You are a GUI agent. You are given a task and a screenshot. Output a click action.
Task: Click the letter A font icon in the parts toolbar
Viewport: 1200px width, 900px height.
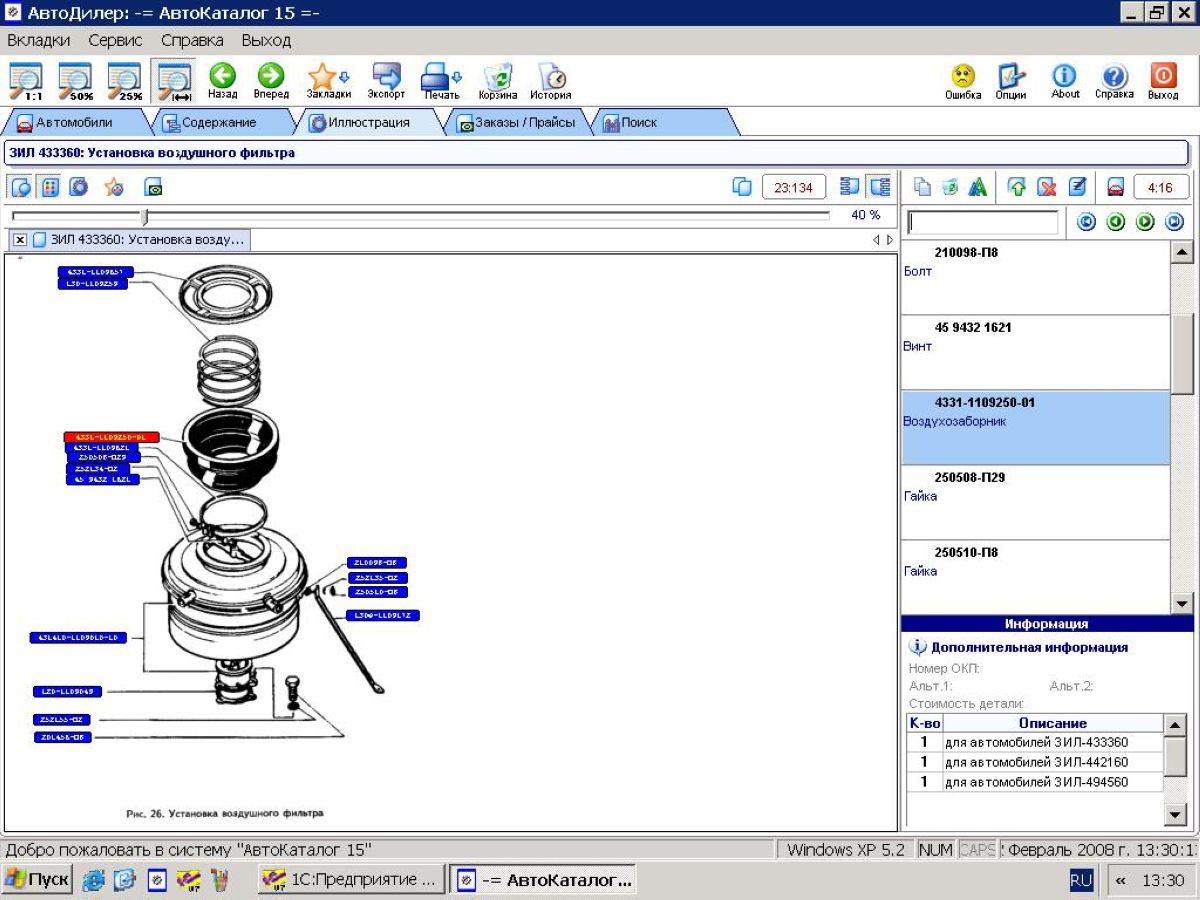point(977,187)
